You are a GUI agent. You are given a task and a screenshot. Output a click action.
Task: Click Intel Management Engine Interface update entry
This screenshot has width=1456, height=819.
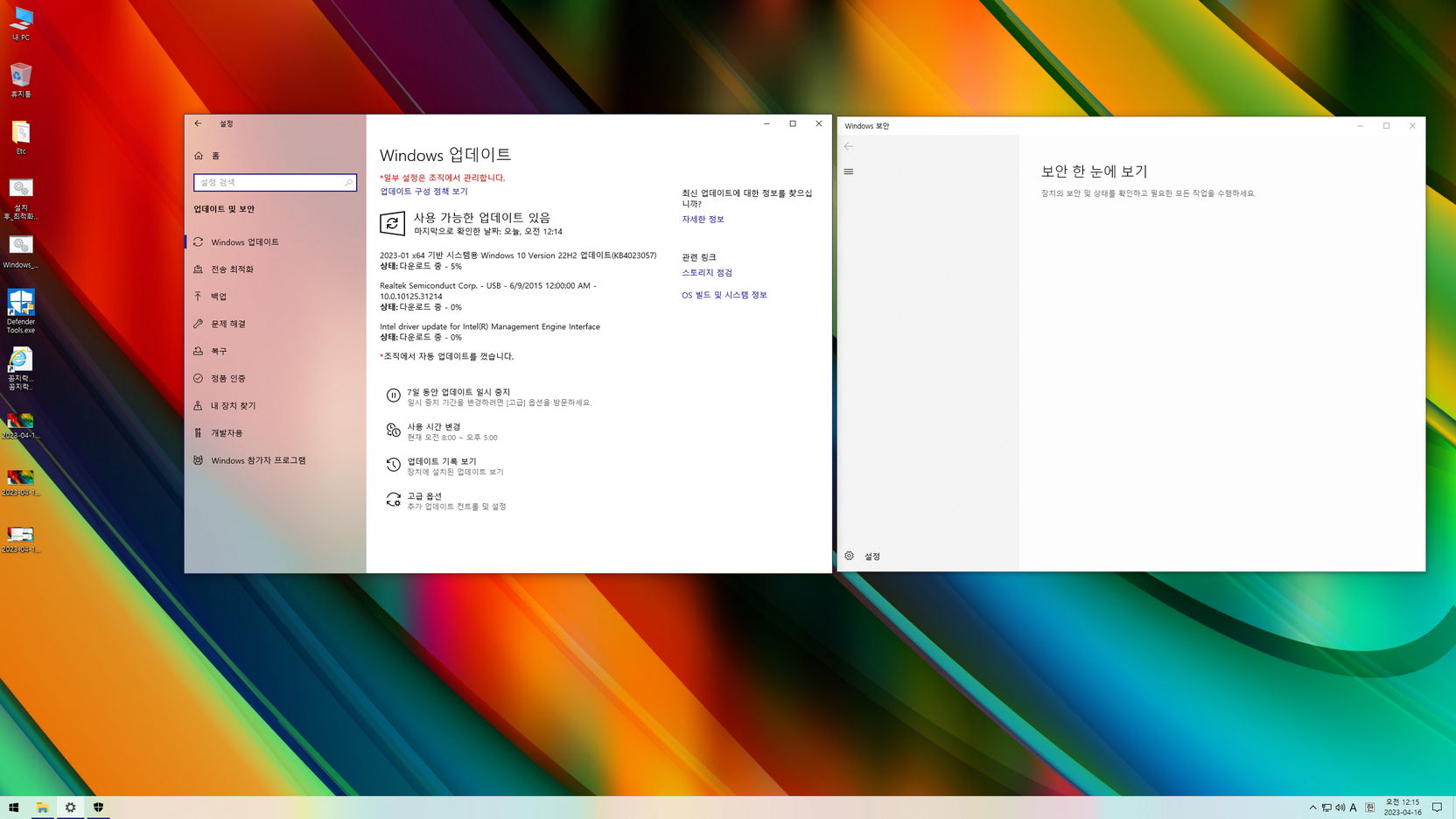coord(490,326)
